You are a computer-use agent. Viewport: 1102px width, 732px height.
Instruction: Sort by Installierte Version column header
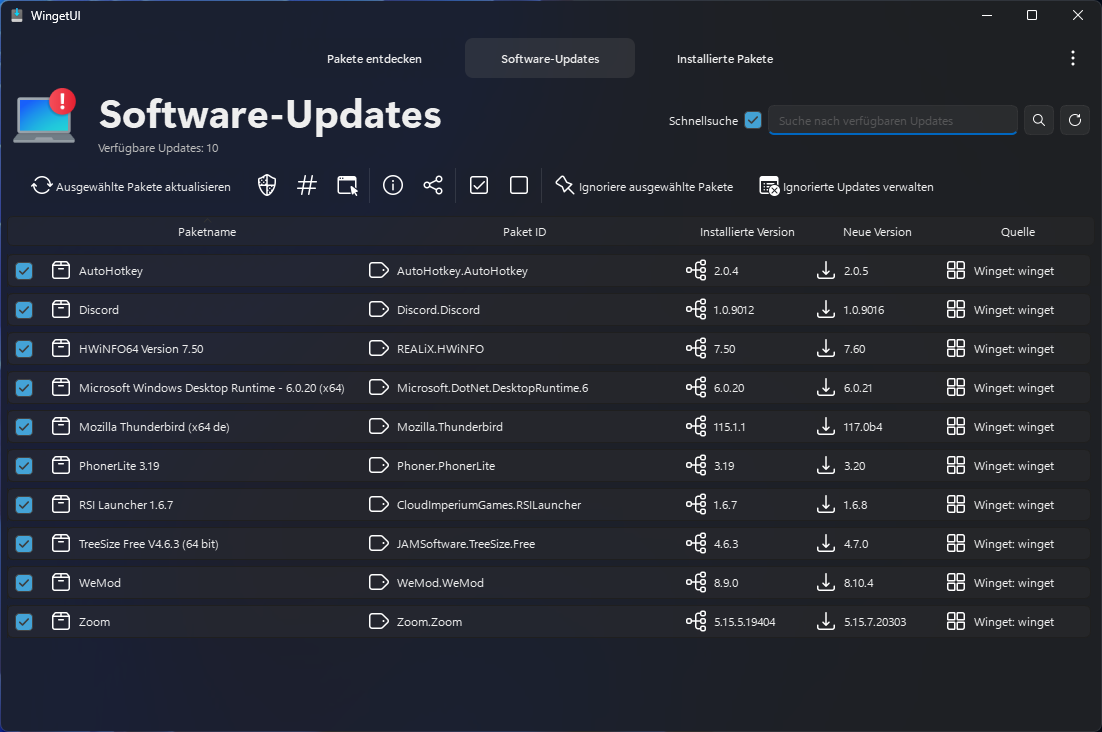point(747,232)
